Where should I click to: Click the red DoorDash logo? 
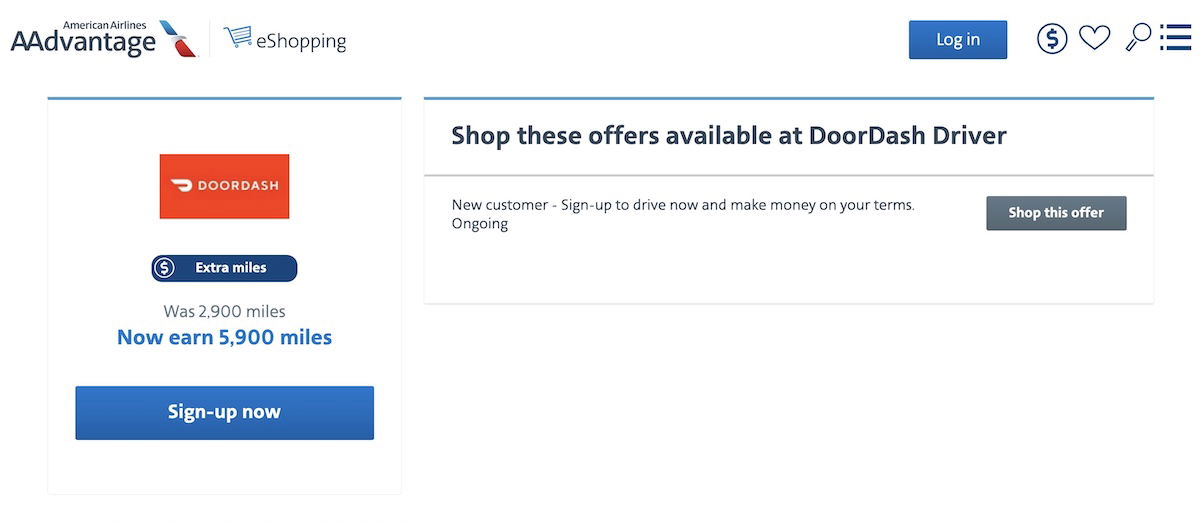pos(224,186)
